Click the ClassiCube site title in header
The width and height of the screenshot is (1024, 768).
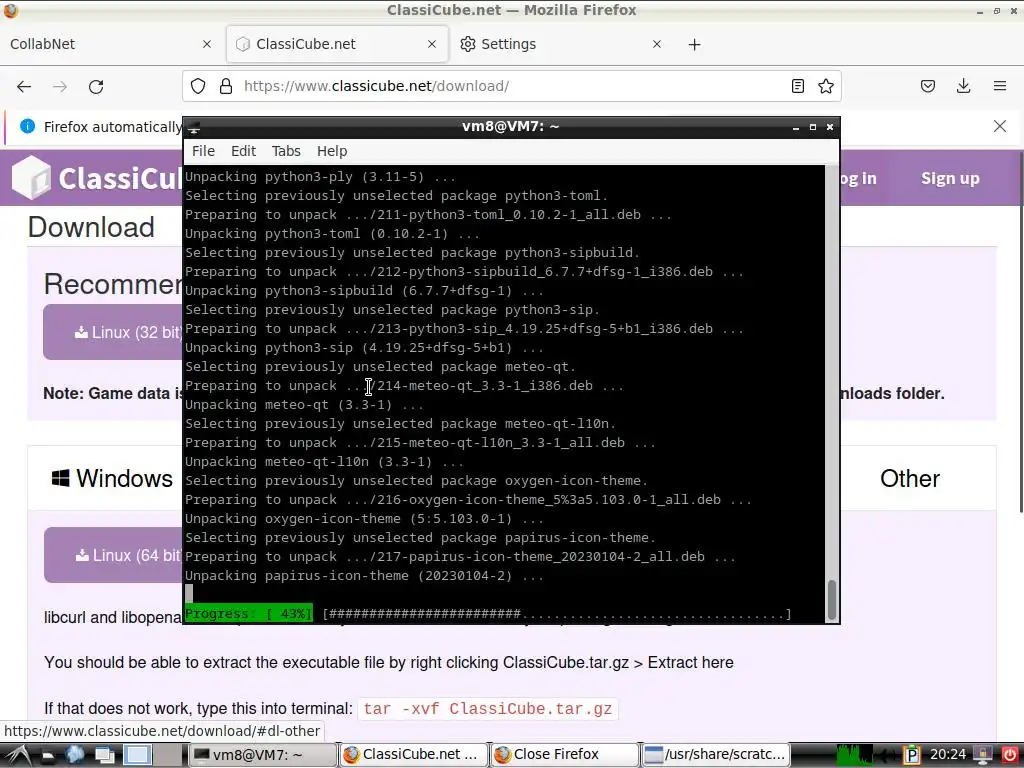120,178
